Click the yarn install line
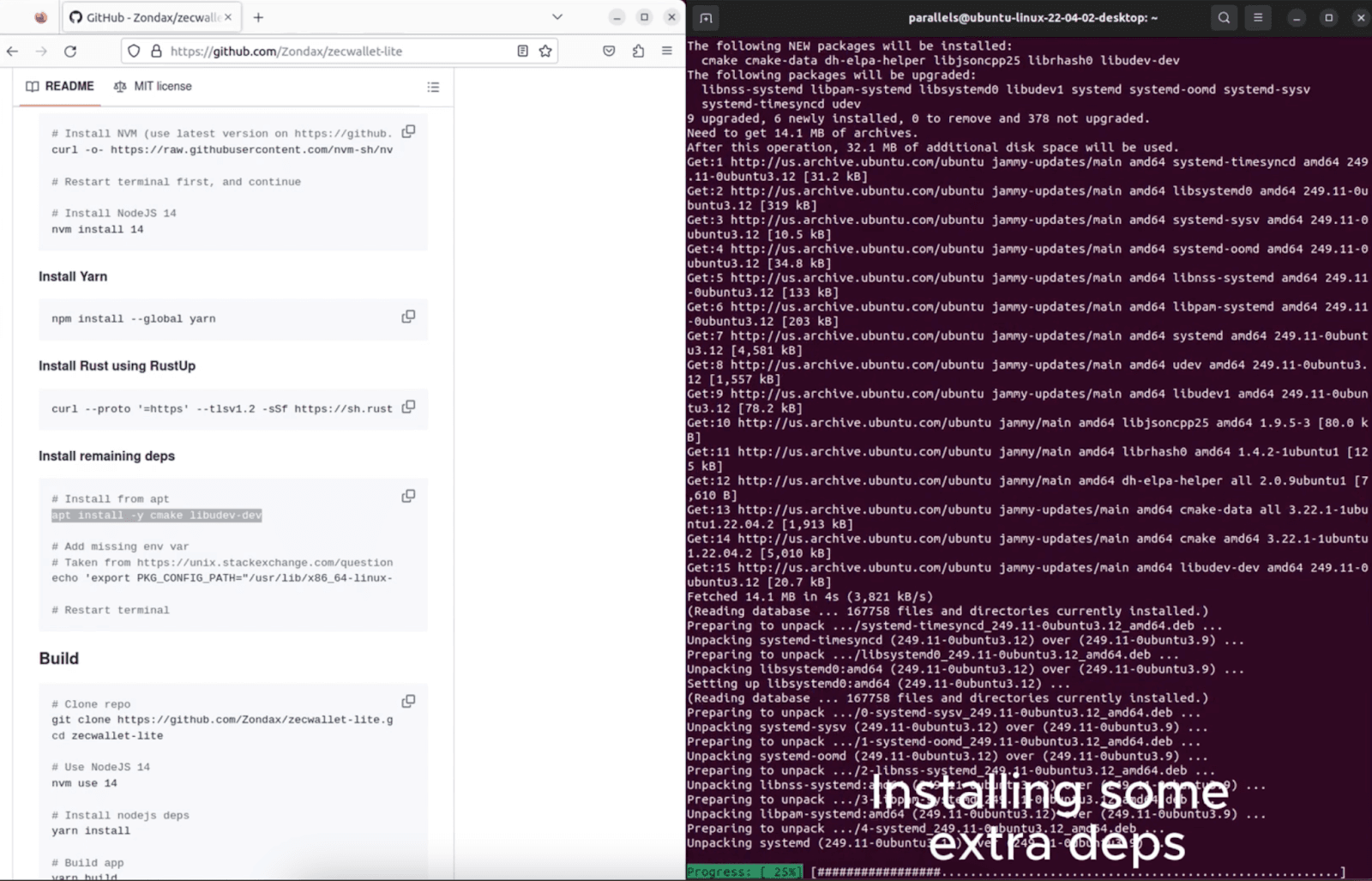 point(91,831)
